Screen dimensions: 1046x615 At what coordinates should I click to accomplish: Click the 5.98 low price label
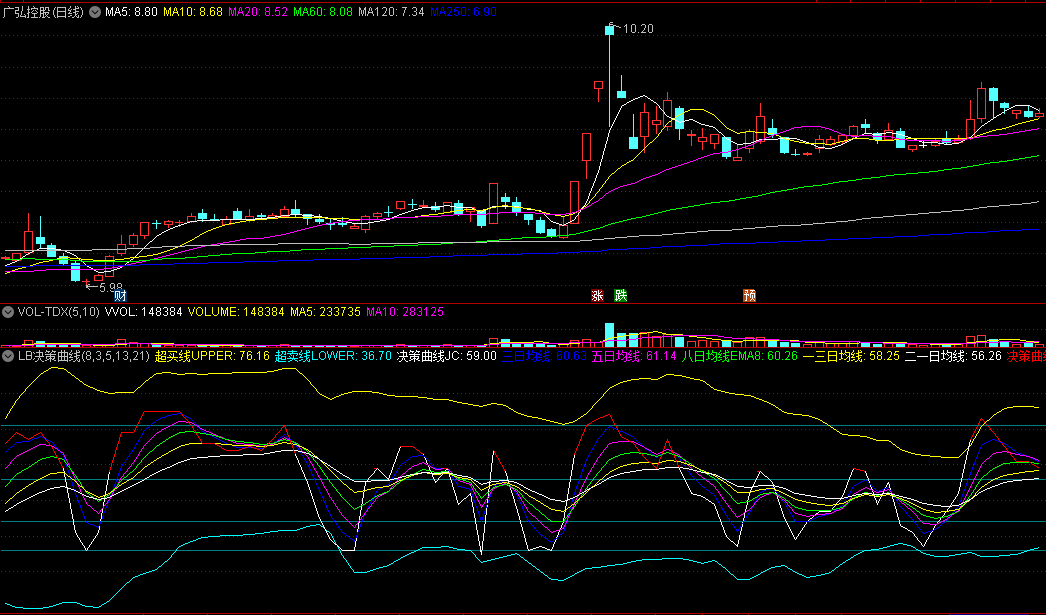click(111, 287)
